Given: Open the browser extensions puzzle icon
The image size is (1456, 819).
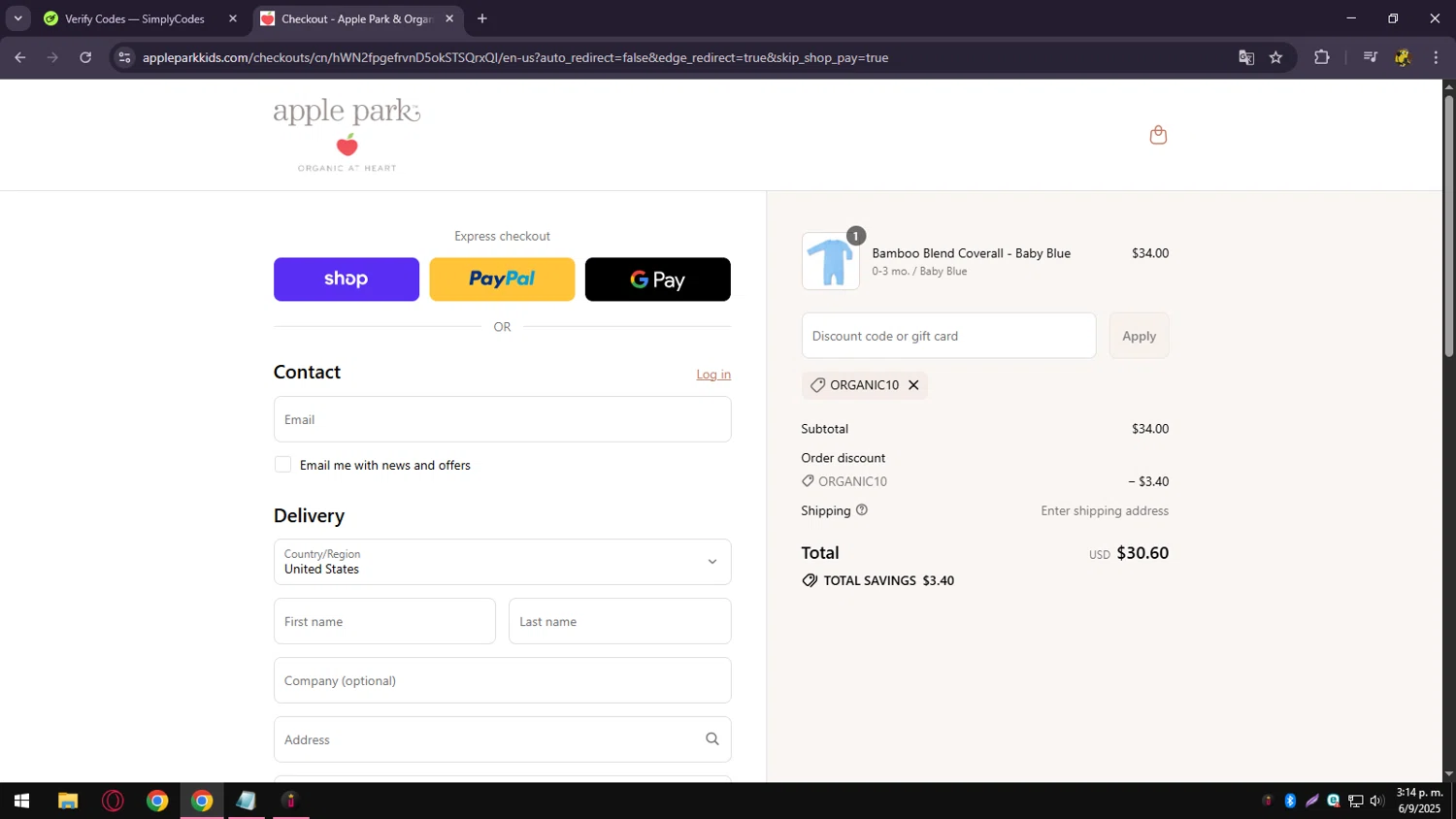Looking at the screenshot, I should coord(1321,57).
